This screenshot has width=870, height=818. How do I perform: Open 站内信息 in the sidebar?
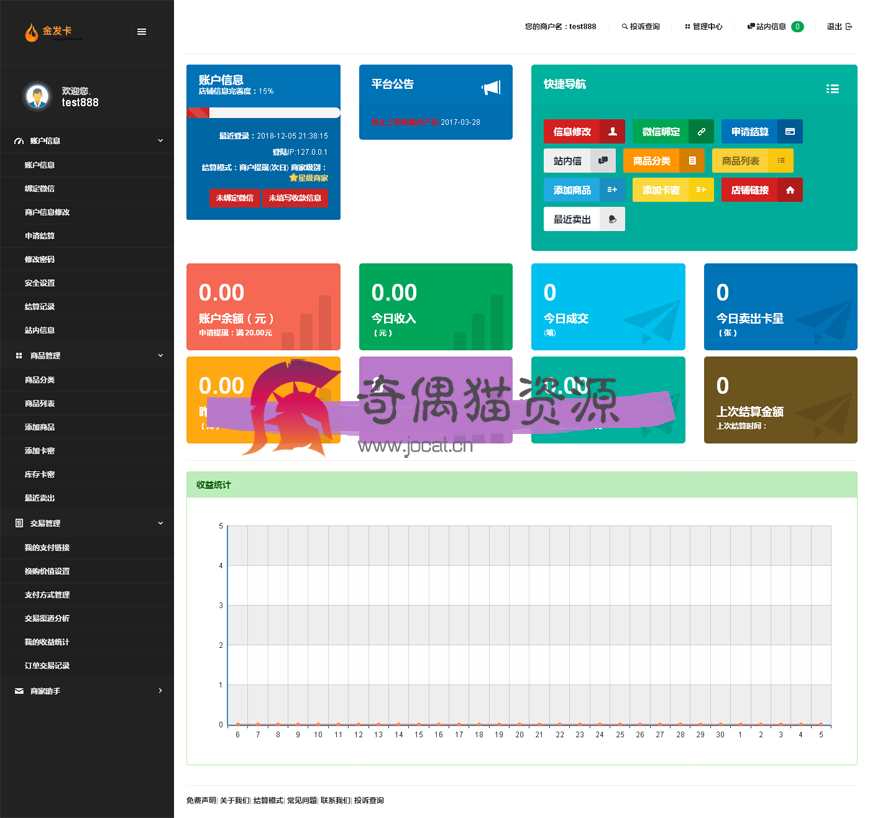pos(39,330)
